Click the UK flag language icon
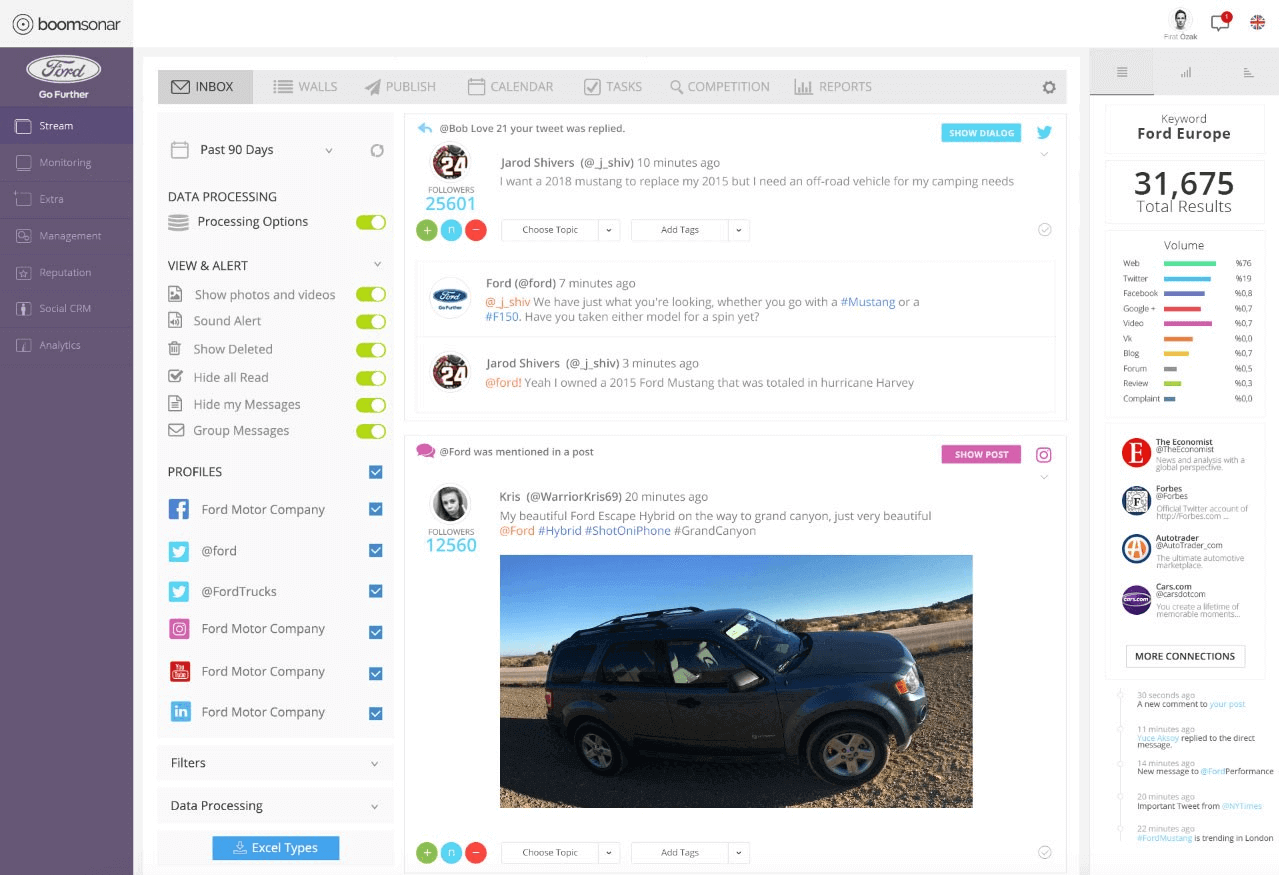The height and width of the screenshot is (875, 1279). click(x=1257, y=22)
